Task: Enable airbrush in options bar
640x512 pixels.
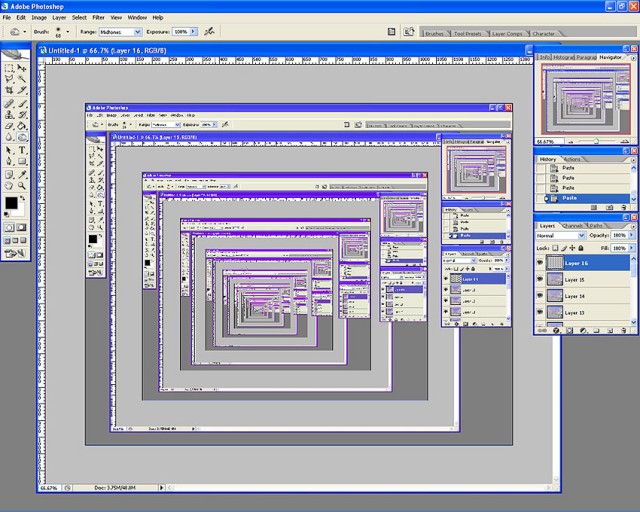Action: tap(209, 31)
